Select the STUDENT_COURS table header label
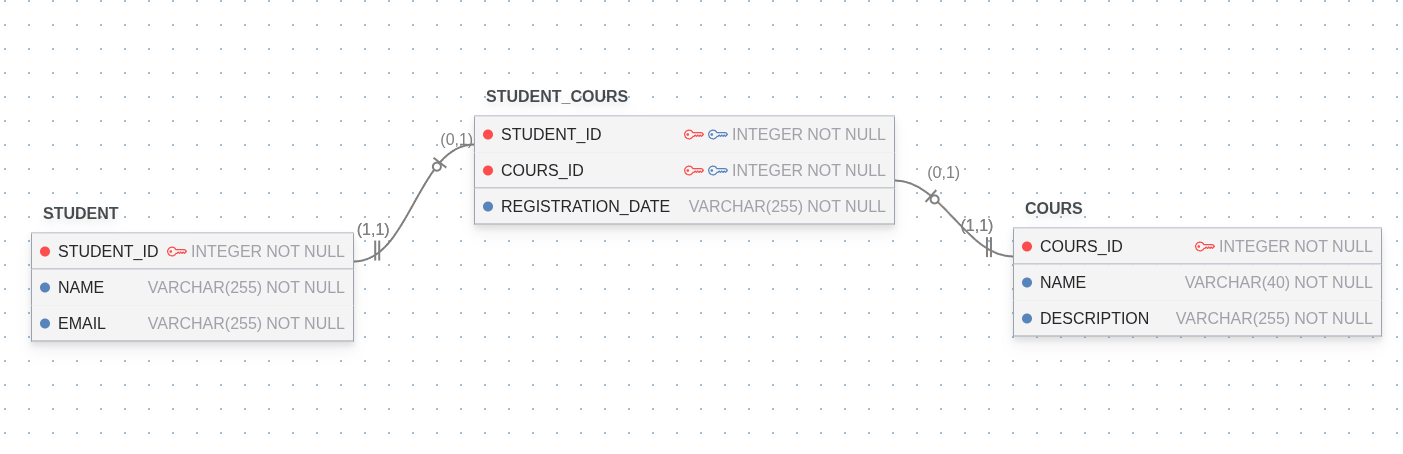 coord(557,97)
